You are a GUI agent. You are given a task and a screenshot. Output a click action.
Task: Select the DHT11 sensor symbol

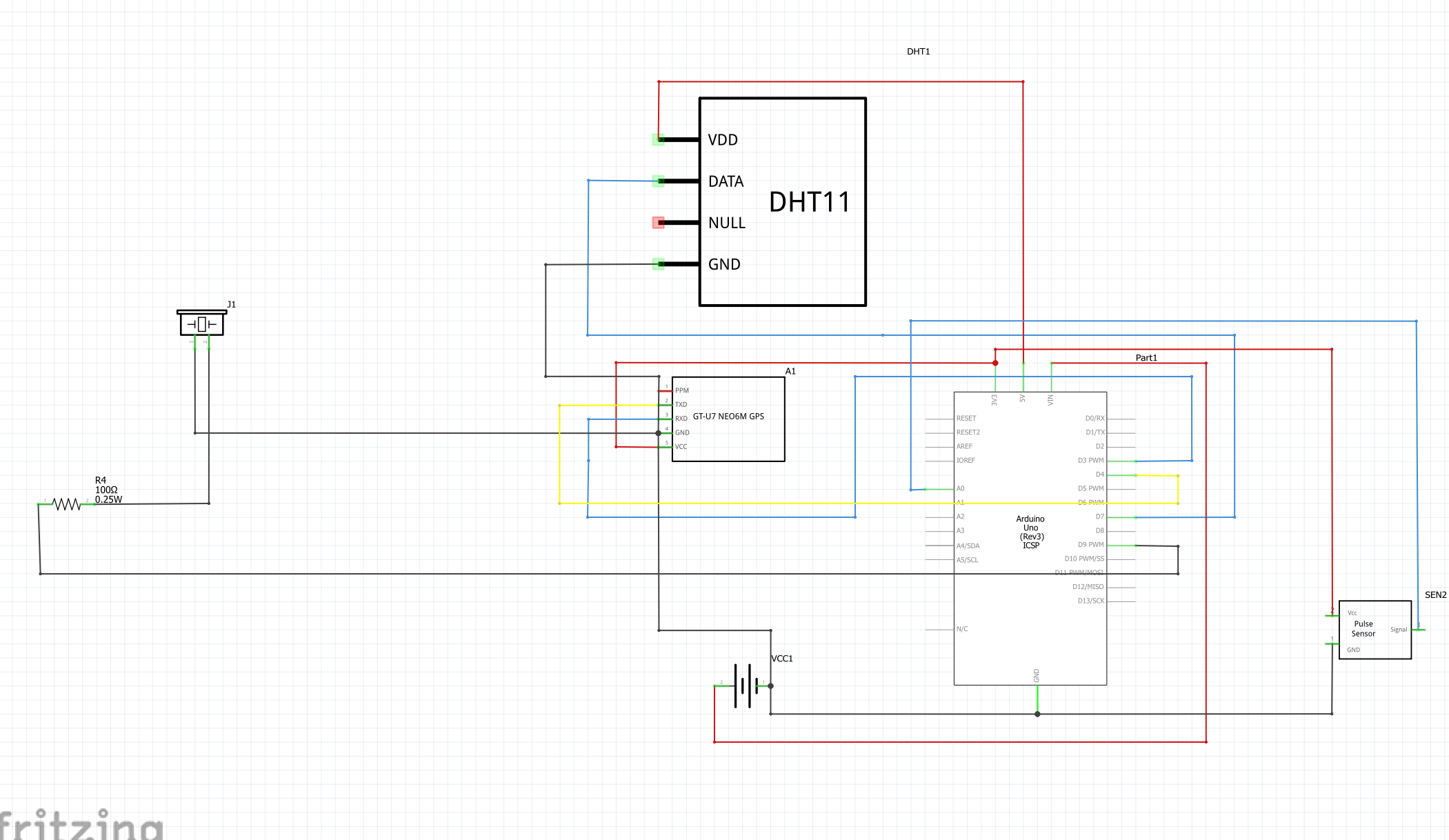[783, 201]
